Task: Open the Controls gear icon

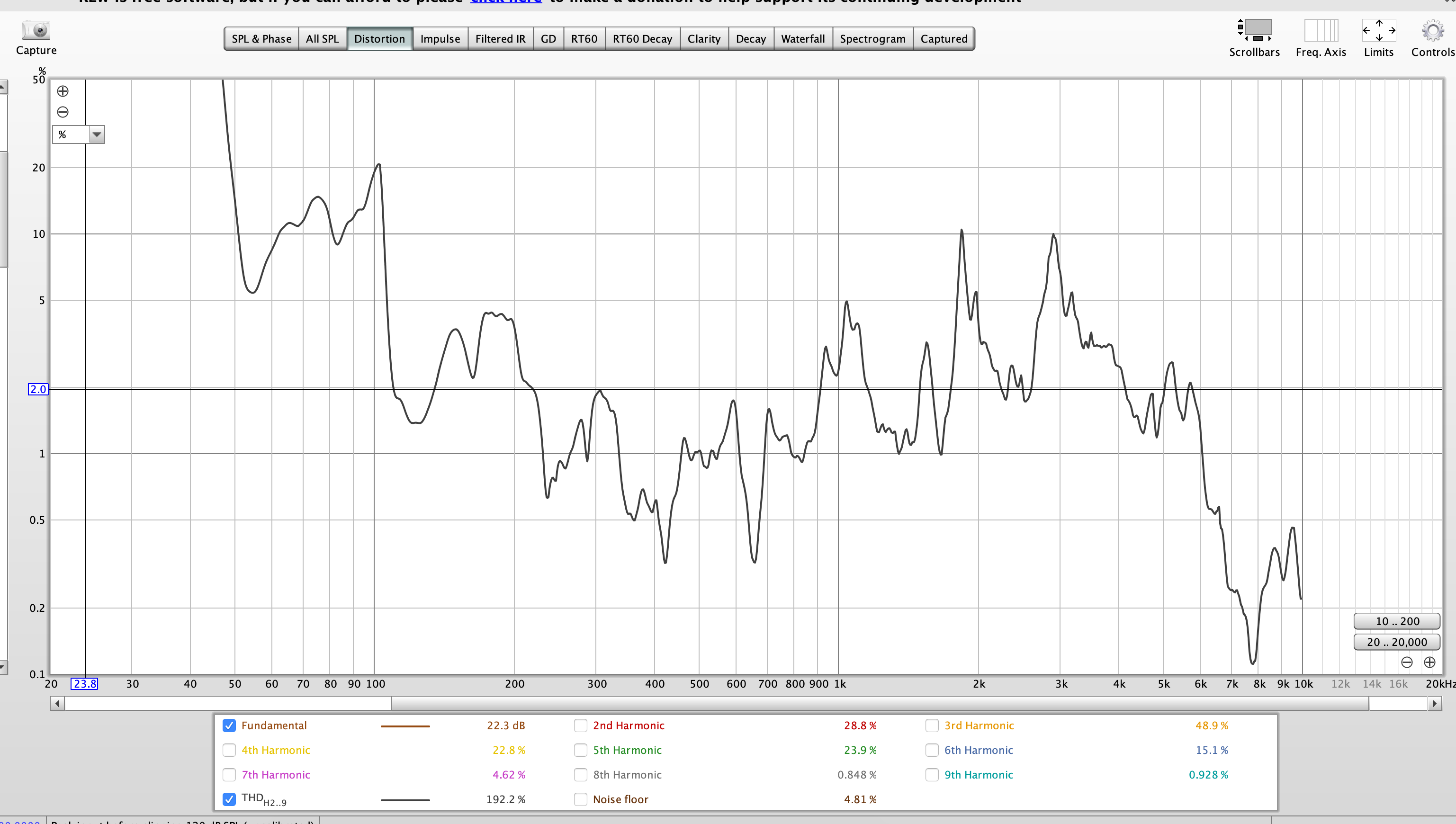Action: point(1432,31)
